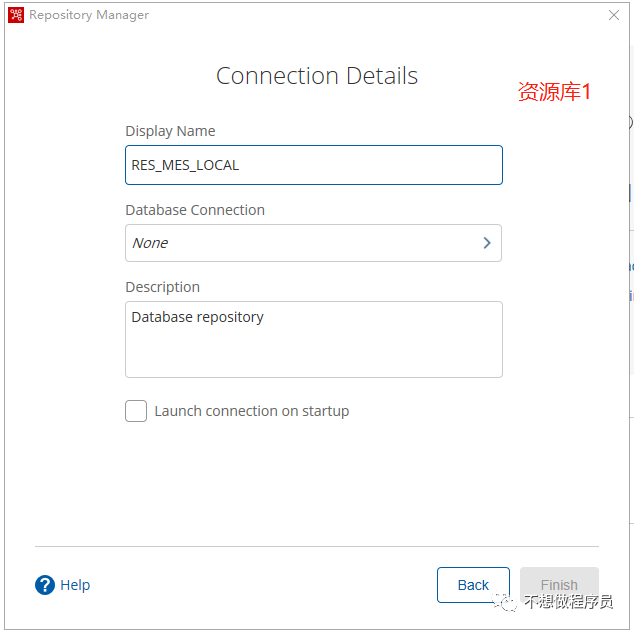The height and width of the screenshot is (630, 634).
Task: Click the blue Help question mark icon
Action: [45, 585]
